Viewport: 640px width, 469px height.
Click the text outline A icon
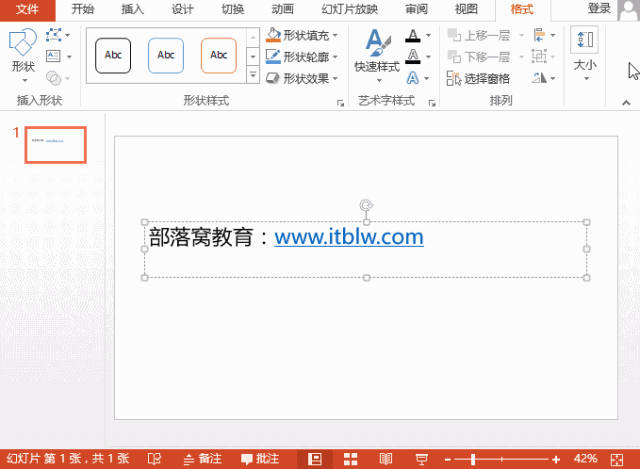pyautogui.click(x=413, y=56)
